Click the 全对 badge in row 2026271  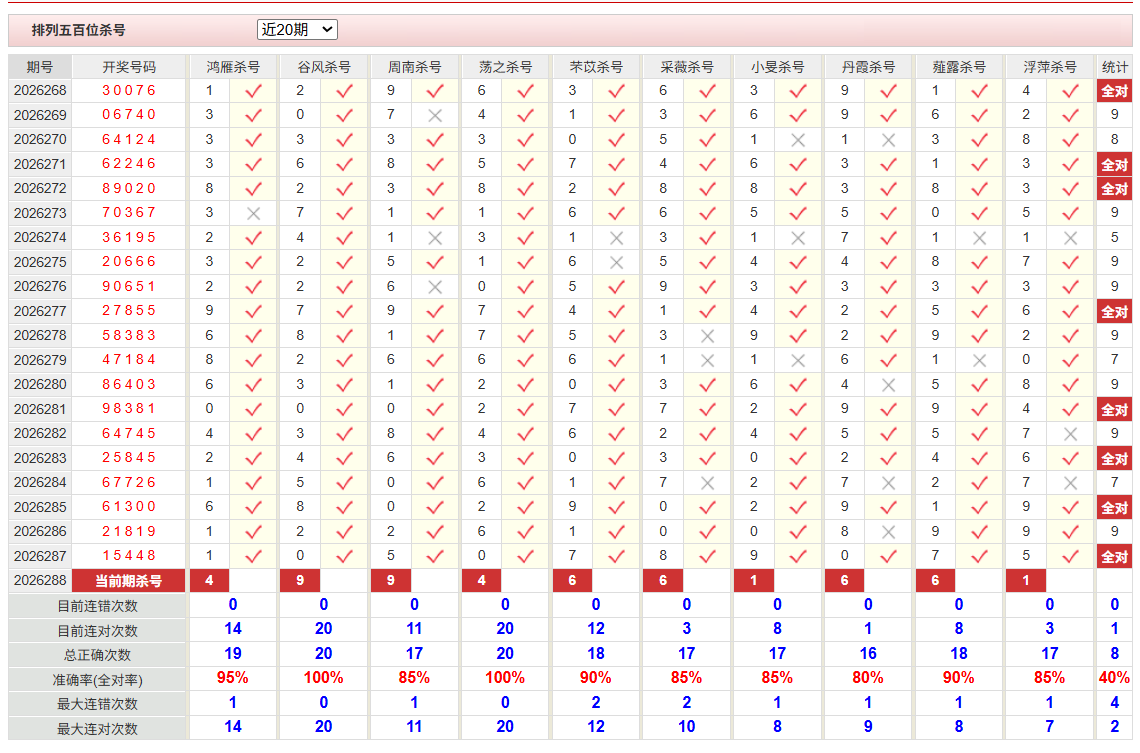(1115, 164)
